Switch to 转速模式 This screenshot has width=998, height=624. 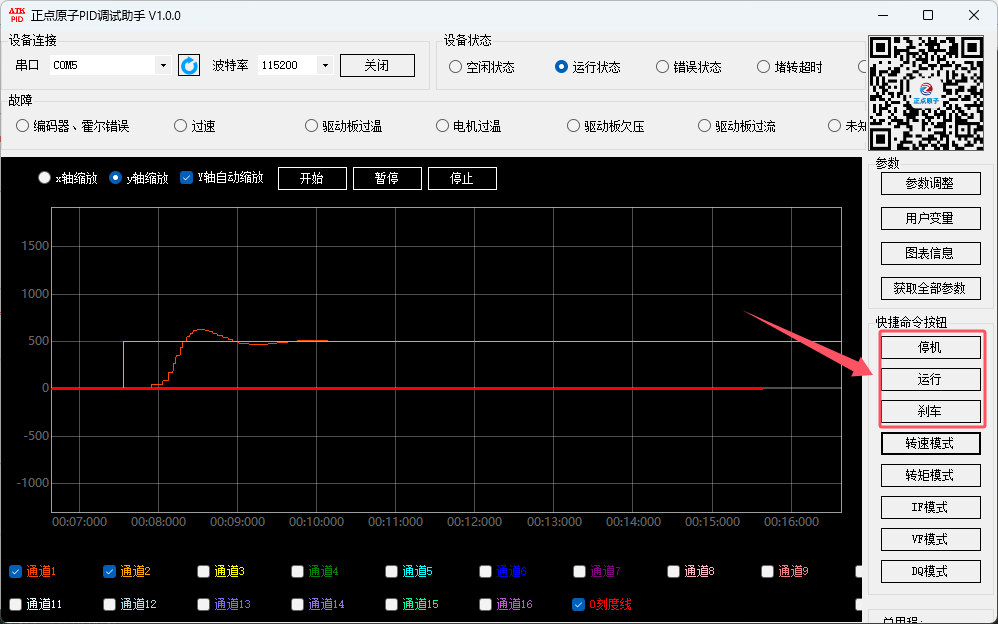tap(931, 443)
